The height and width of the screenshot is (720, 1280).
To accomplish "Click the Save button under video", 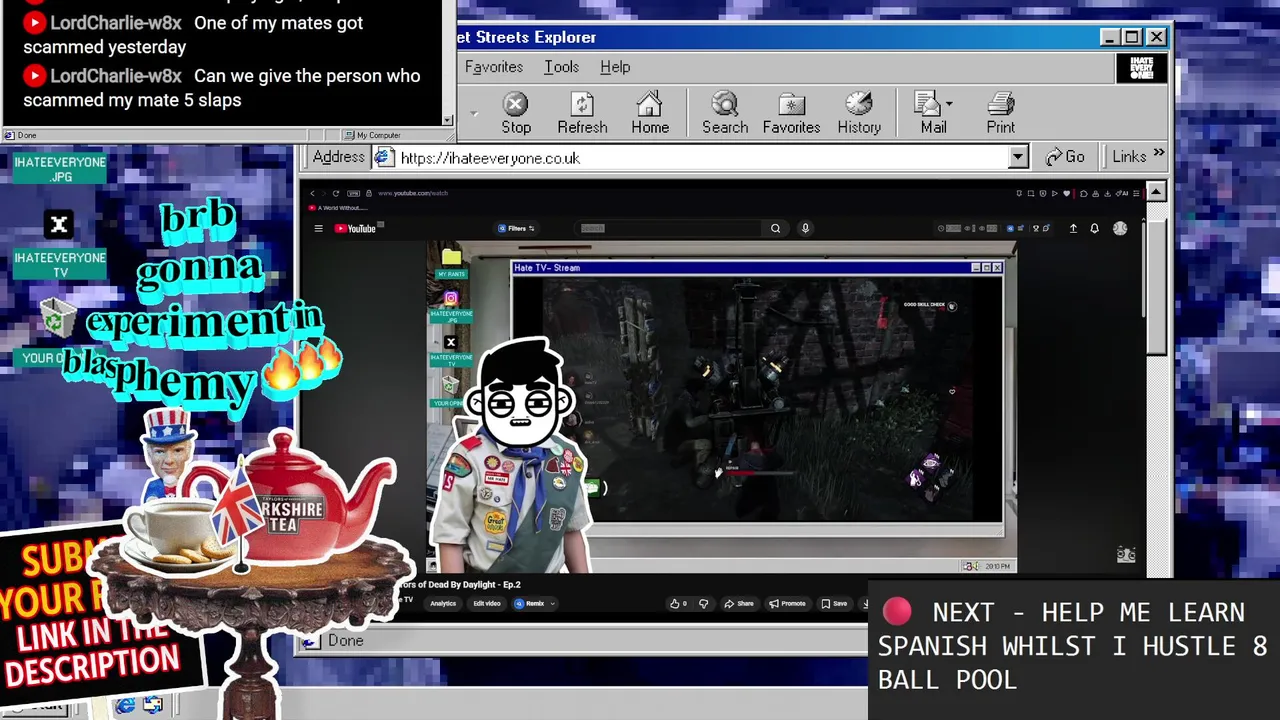I will click(834, 603).
